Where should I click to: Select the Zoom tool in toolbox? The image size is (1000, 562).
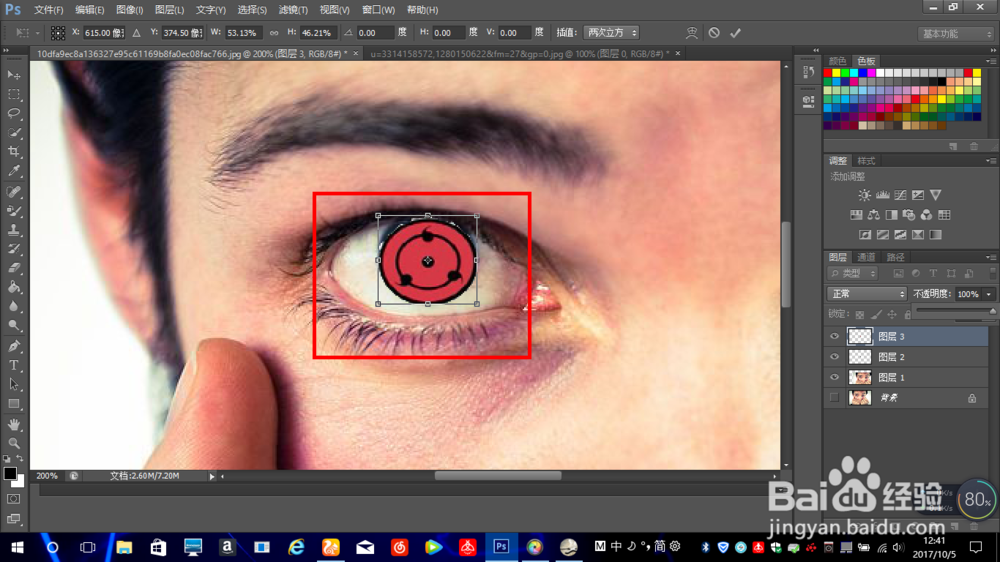14,443
